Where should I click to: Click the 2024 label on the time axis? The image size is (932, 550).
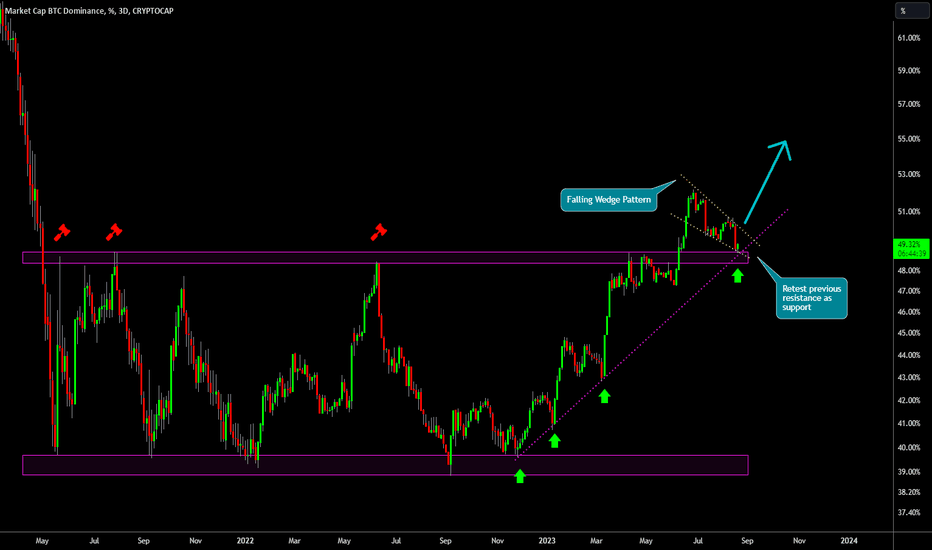point(849,541)
